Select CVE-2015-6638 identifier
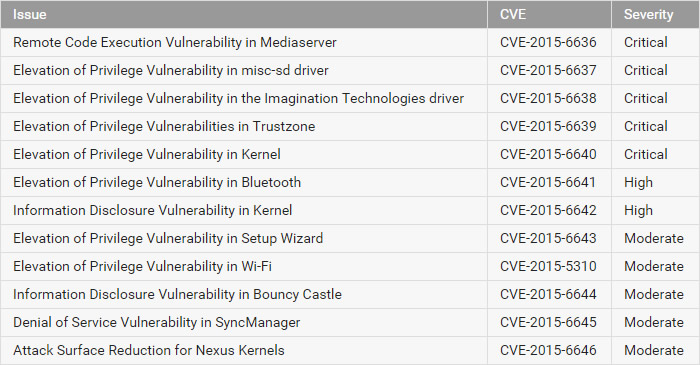The image size is (700, 365). click(x=548, y=98)
